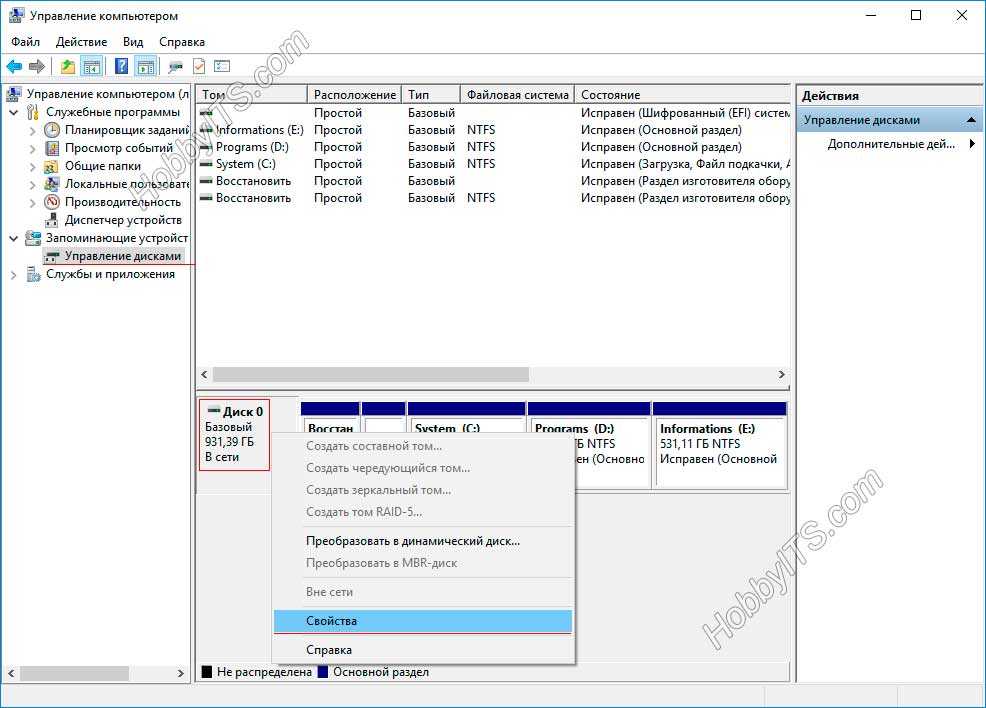Click the blue Back arrow in toolbar
The image size is (986, 708).
pyautogui.click(x=14, y=67)
